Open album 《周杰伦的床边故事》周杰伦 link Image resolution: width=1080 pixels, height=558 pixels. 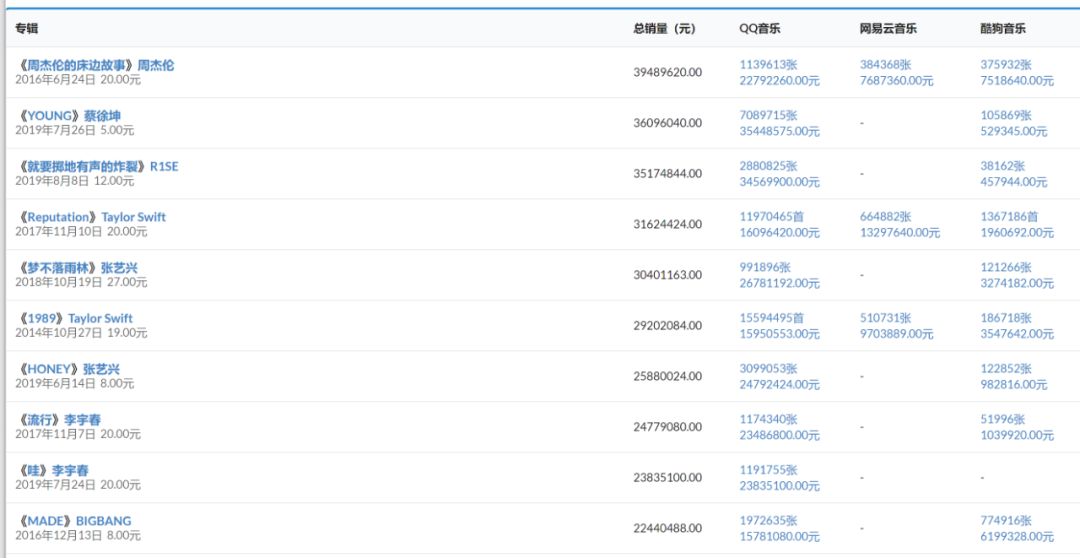tap(95, 65)
